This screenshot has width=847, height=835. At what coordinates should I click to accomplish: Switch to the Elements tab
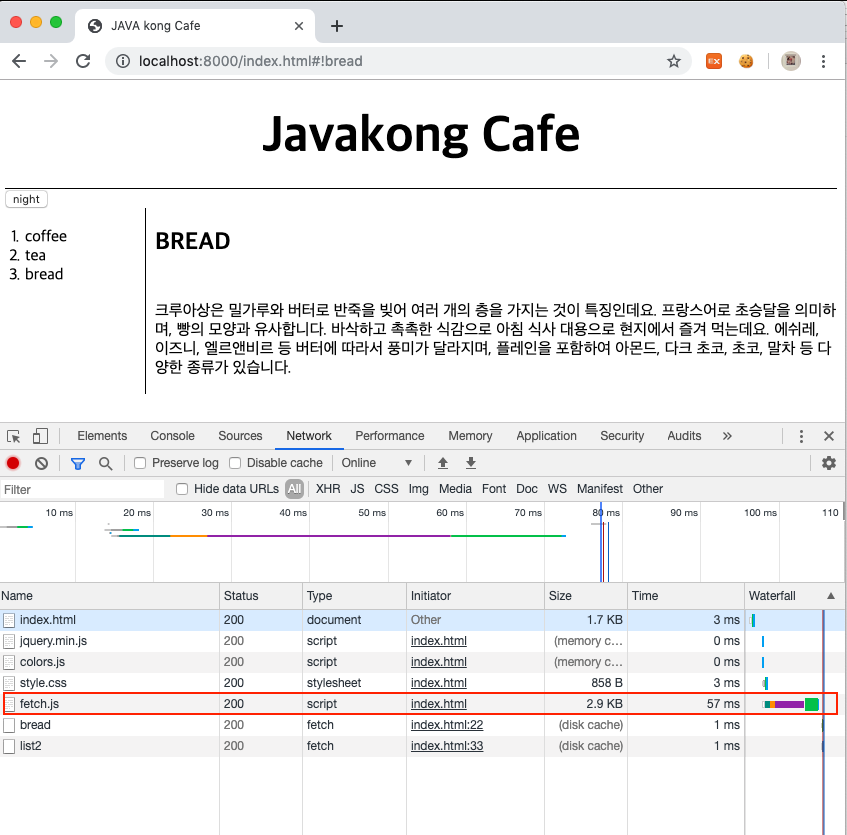tap(102, 436)
